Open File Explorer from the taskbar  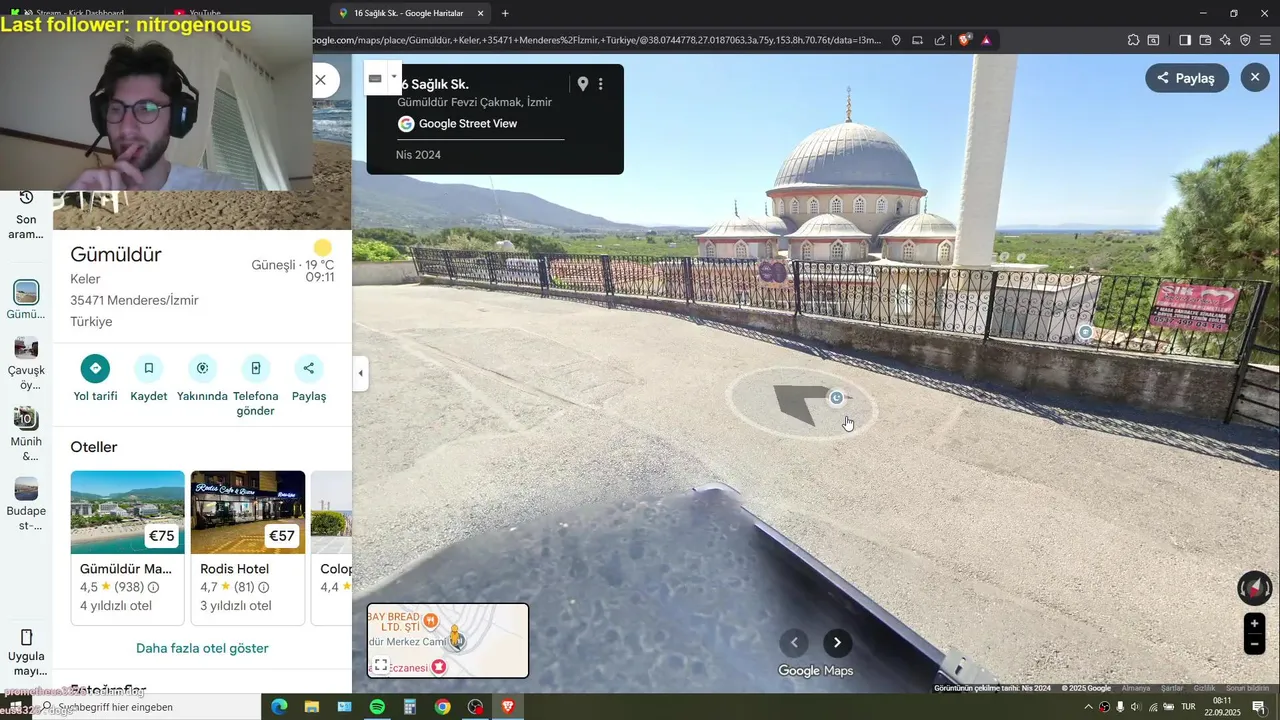[311, 707]
